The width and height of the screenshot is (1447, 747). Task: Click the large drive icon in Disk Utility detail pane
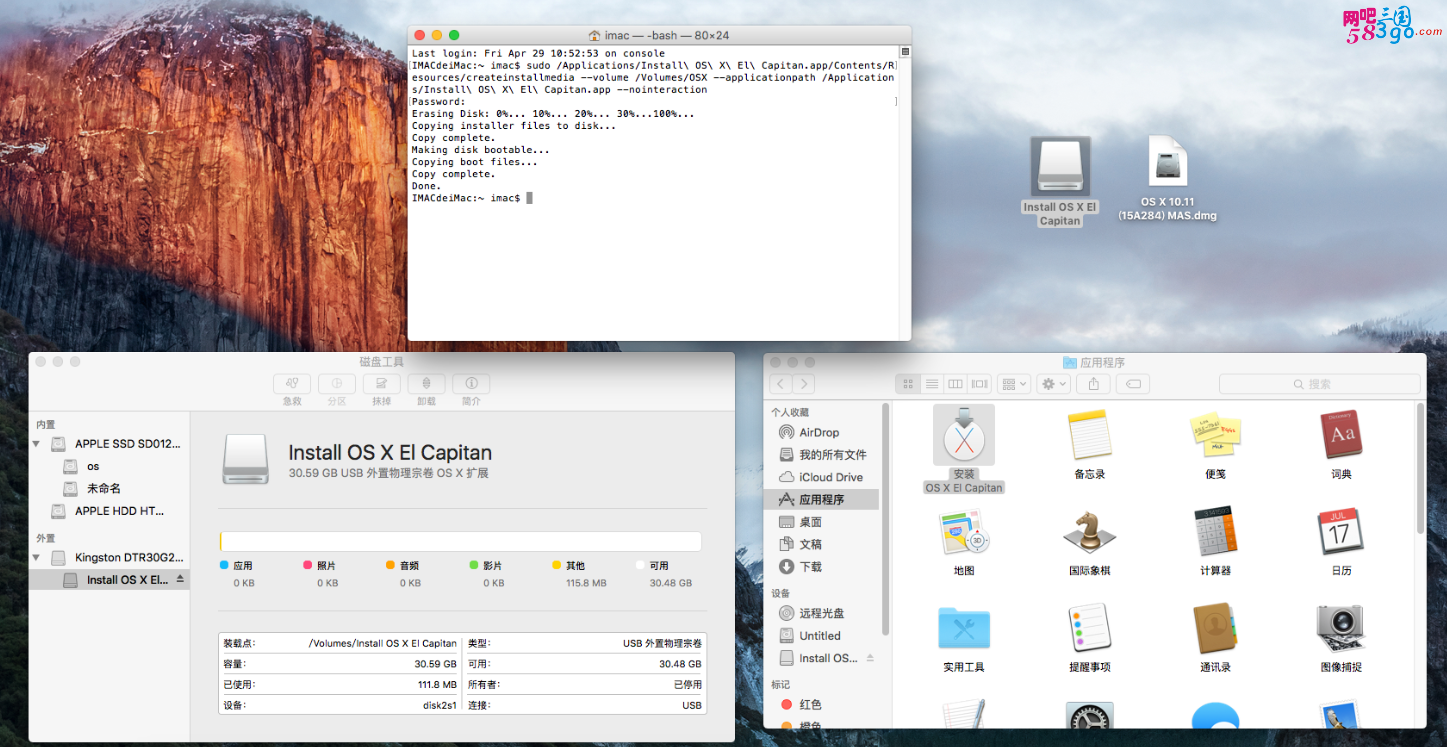[x=245, y=459]
